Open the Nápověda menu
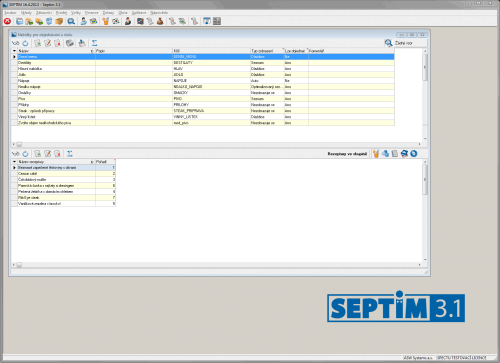This screenshot has width=500, height=363. coord(159,13)
